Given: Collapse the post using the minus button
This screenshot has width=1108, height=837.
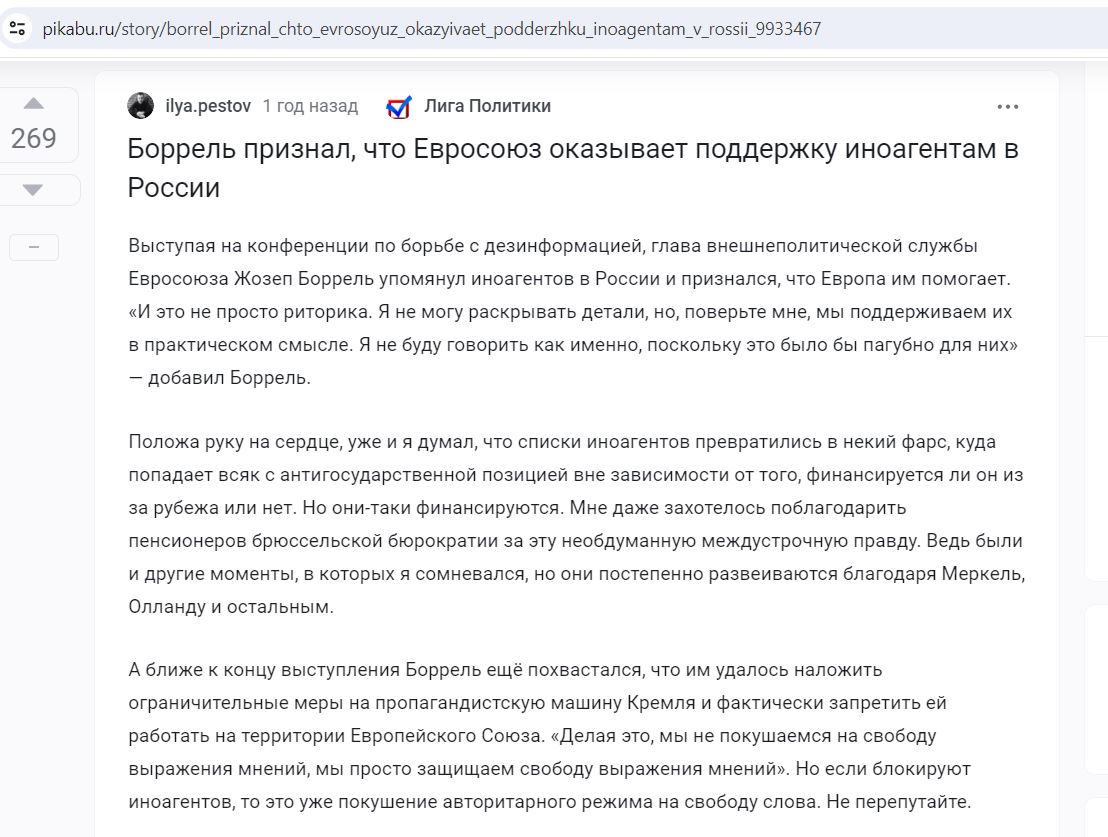Looking at the screenshot, I should point(33,247).
